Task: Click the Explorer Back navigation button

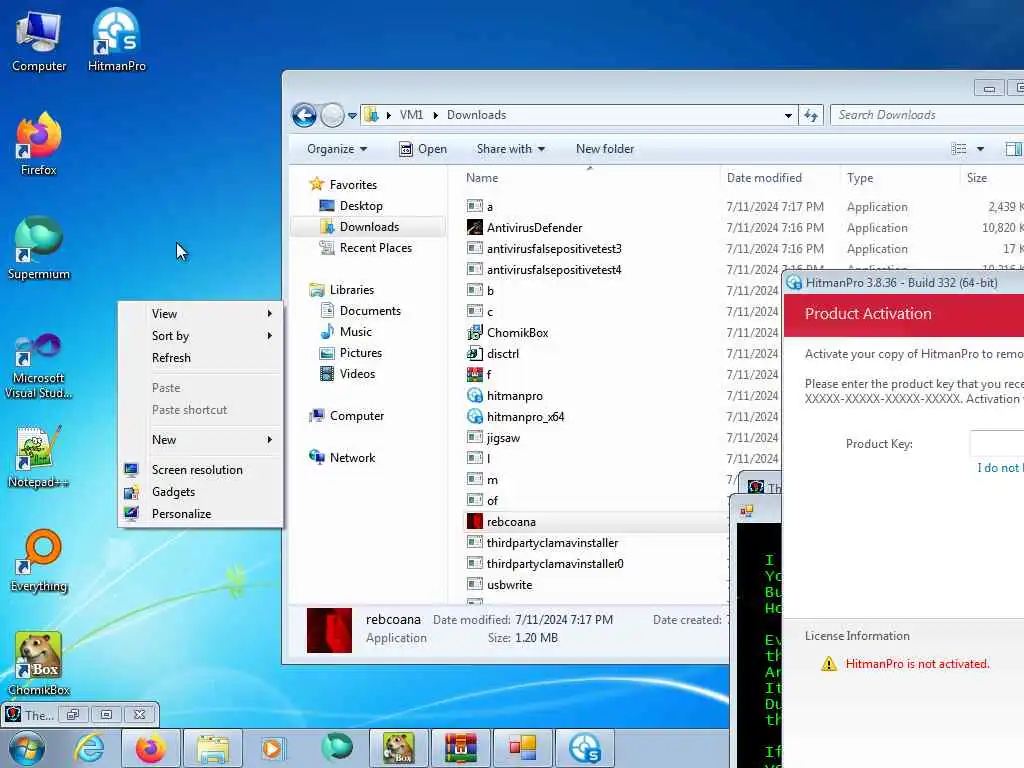Action: point(304,115)
